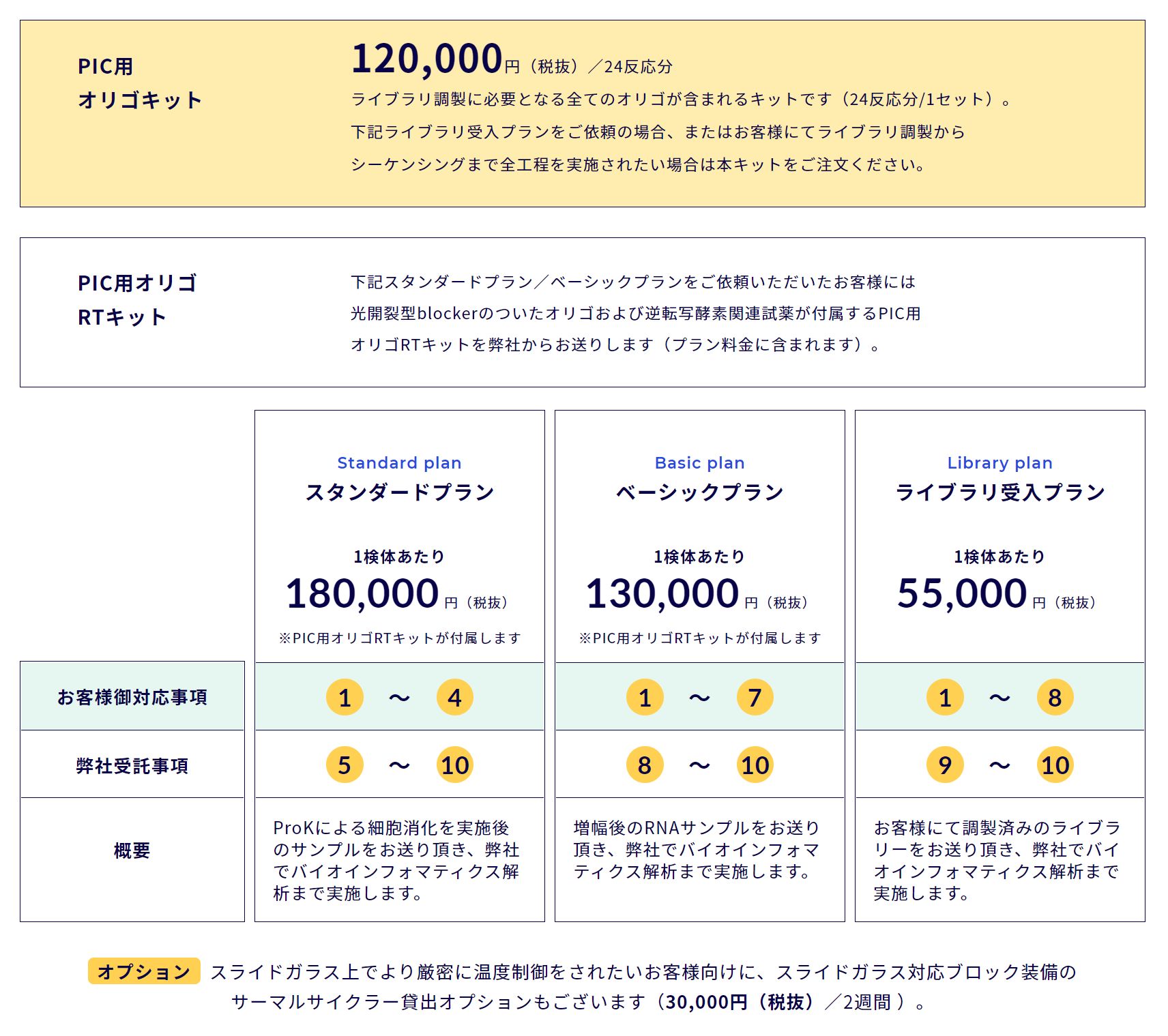
Task: Click the yellow number 4 circle badge
Action: point(454,697)
